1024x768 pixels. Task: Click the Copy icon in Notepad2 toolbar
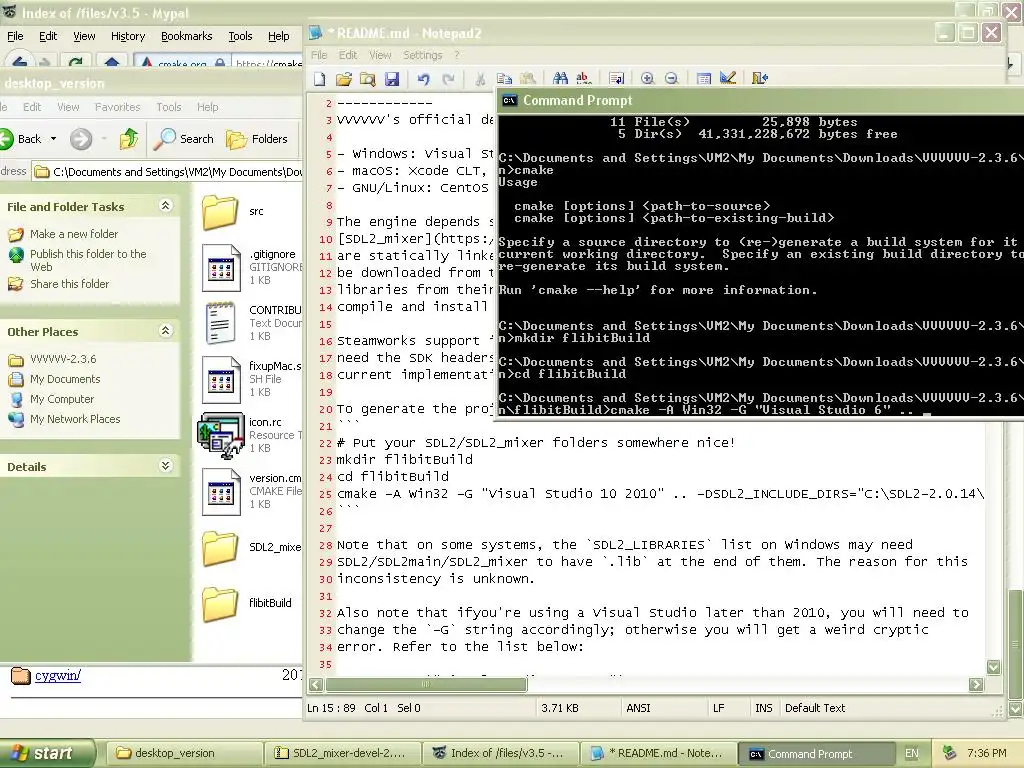coord(504,79)
